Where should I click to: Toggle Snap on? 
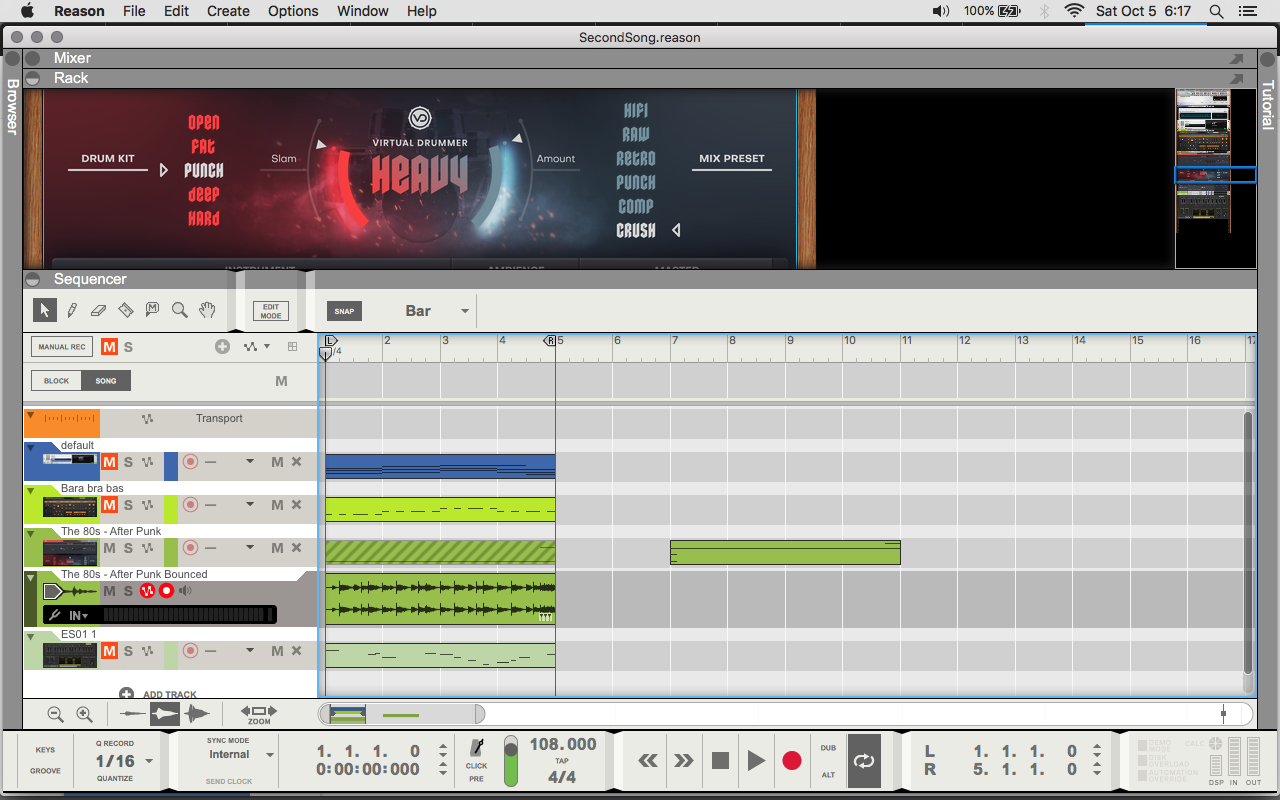pyautogui.click(x=344, y=311)
